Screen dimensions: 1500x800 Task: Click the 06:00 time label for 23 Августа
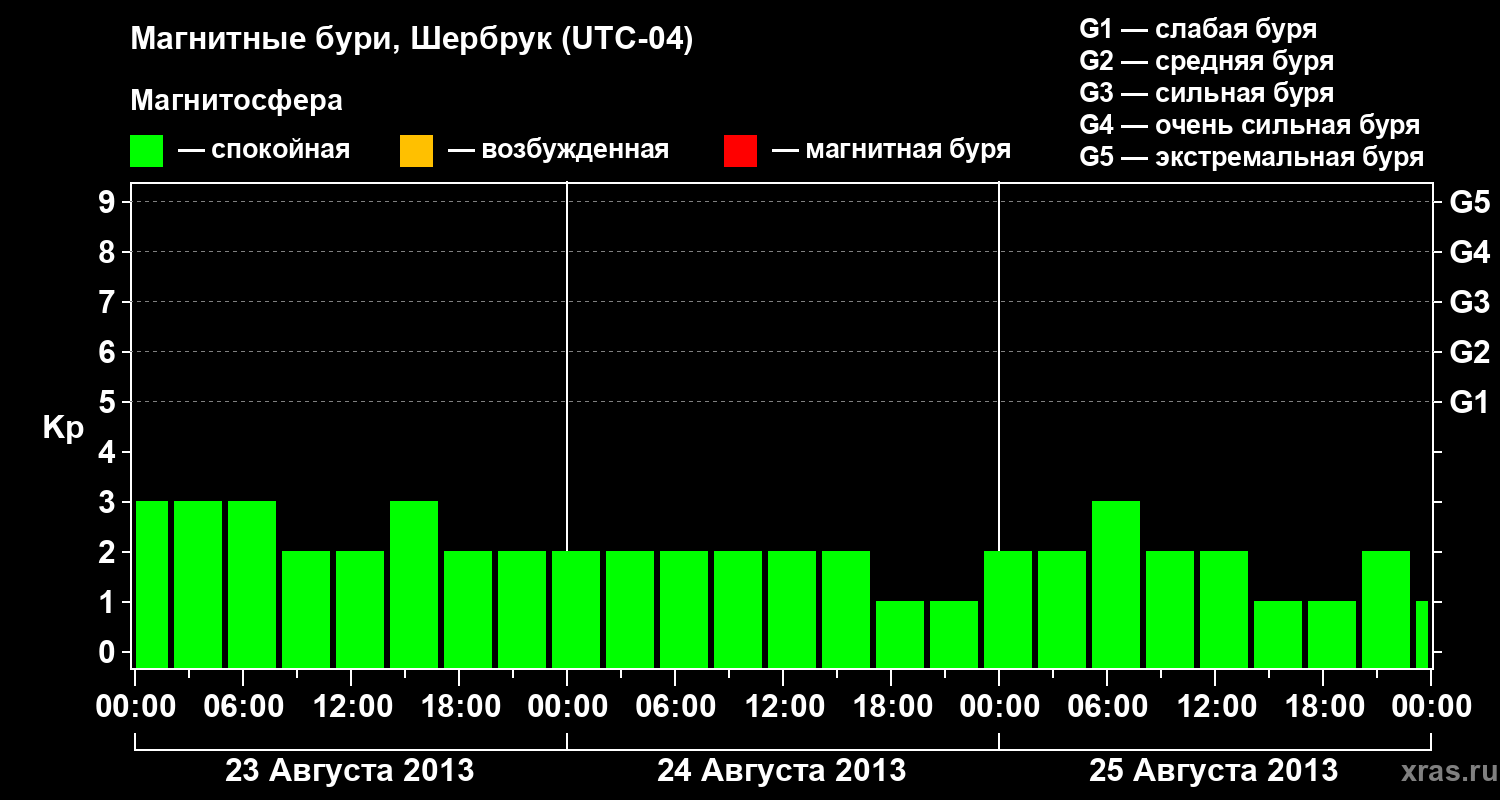coord(243,707)
